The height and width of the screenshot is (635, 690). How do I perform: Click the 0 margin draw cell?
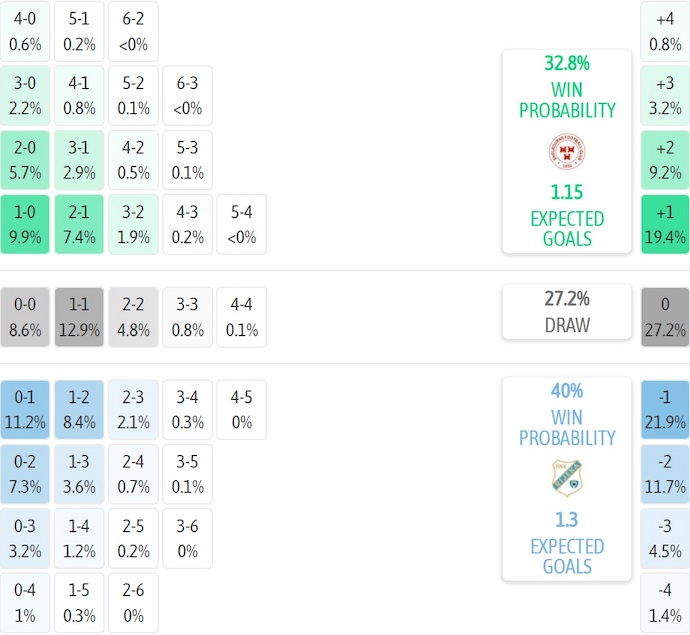[x=665, y=316]
